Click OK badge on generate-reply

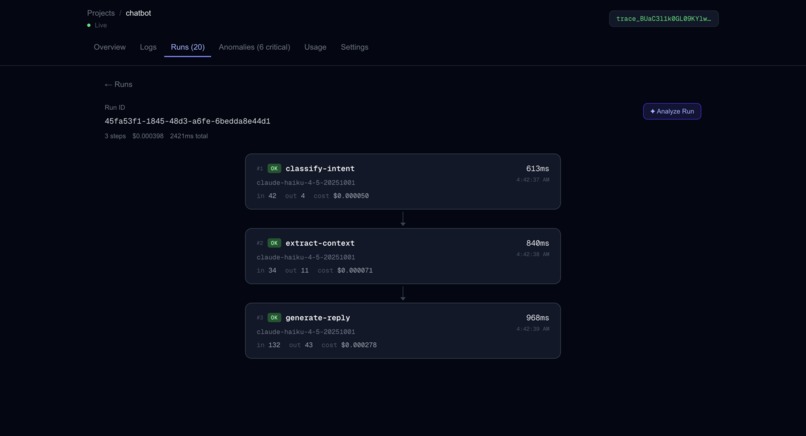(x=274, y=318)
